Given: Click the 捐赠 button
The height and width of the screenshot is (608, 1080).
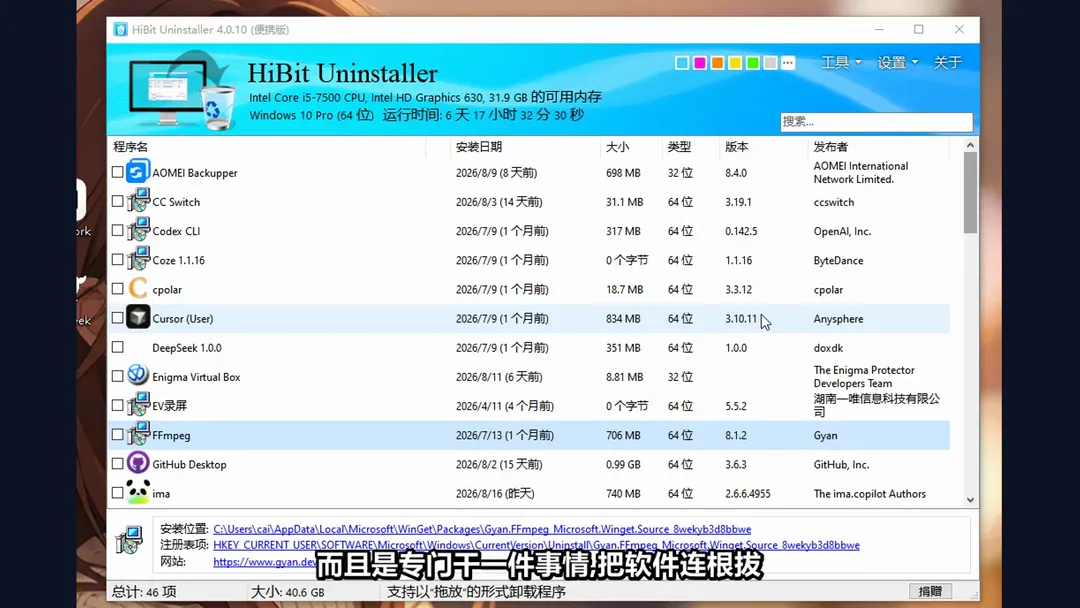Looking at the screenshot, I should [x=930, y=591].
